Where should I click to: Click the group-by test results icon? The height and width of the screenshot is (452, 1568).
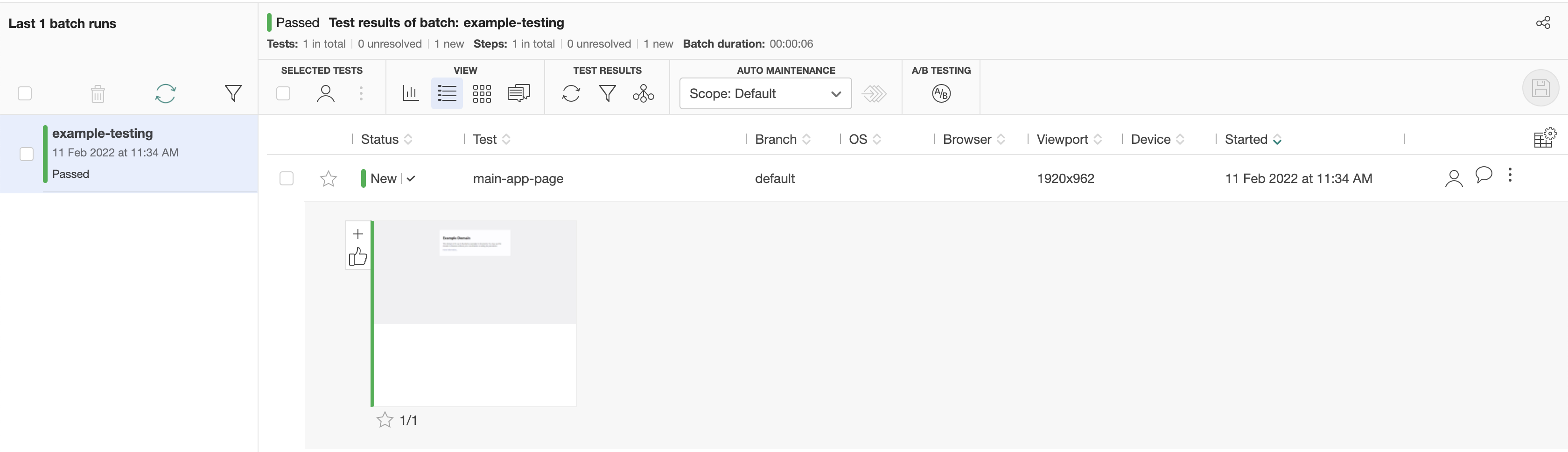[x=643, y=93]
